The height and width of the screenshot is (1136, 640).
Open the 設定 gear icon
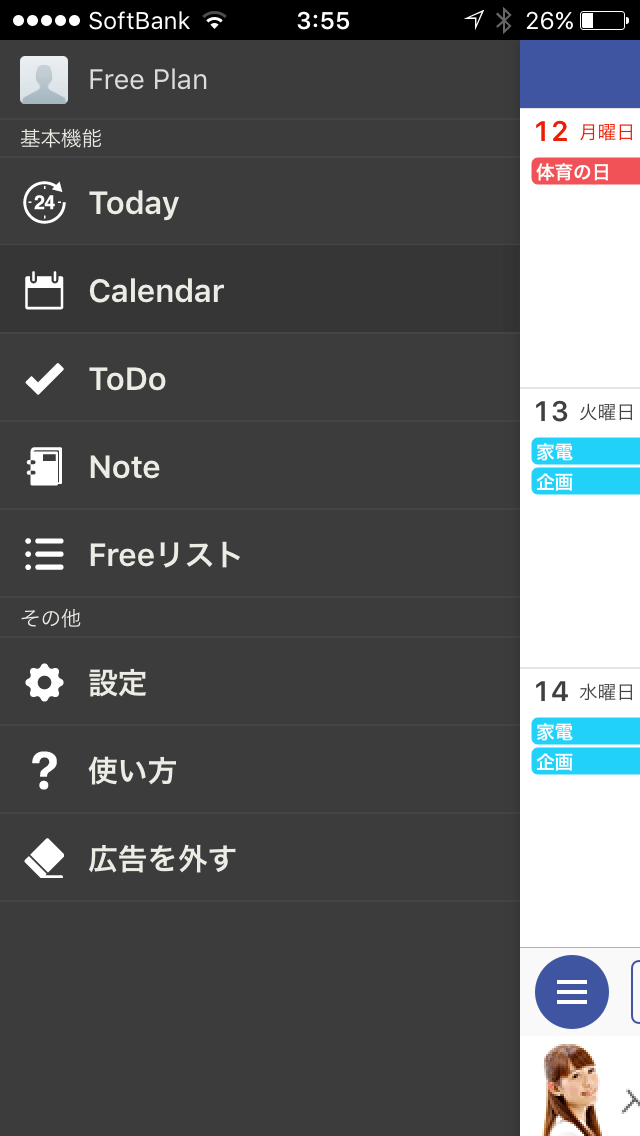coord(44,682)
